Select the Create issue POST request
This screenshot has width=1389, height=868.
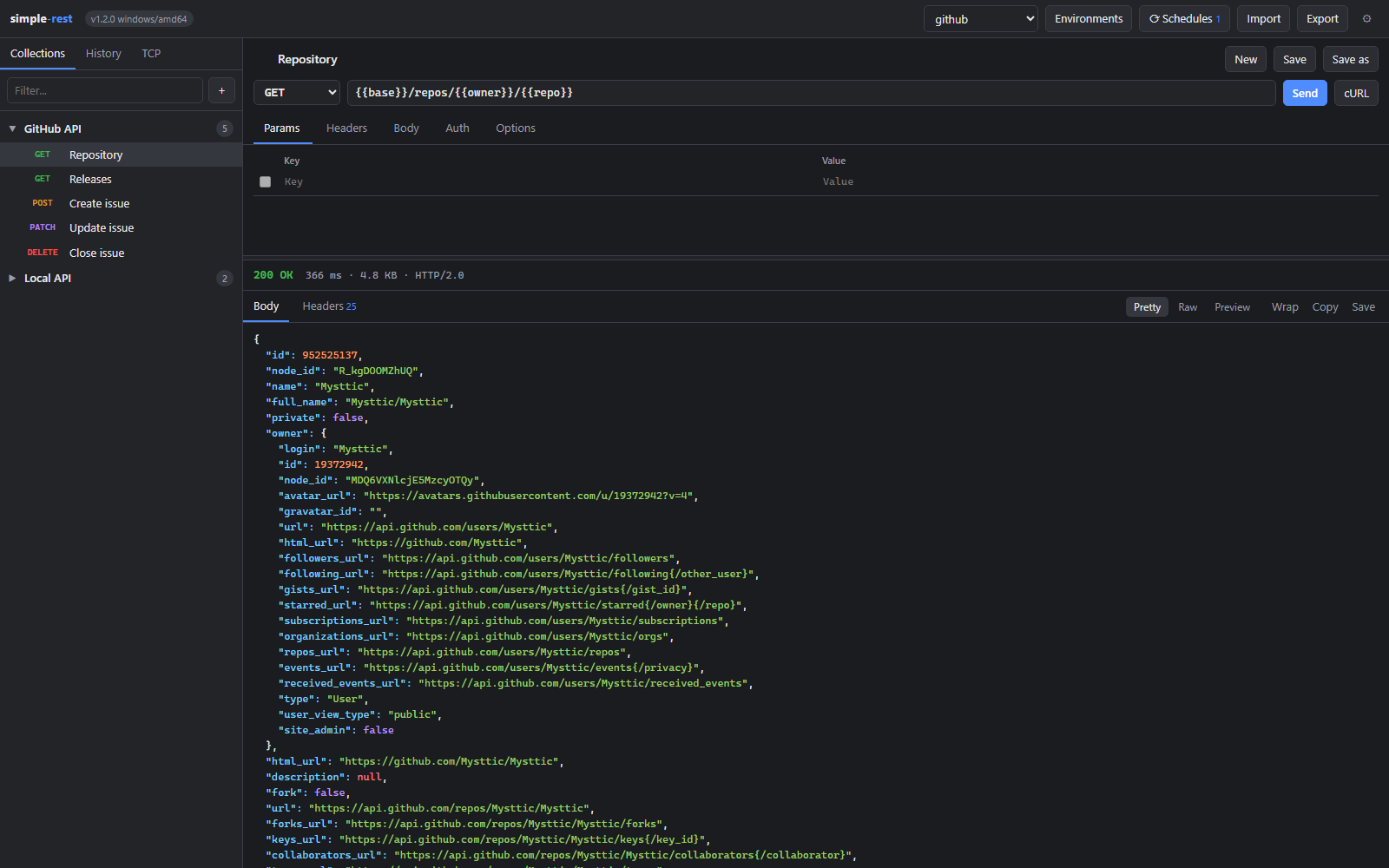click(x=122, y=203)
